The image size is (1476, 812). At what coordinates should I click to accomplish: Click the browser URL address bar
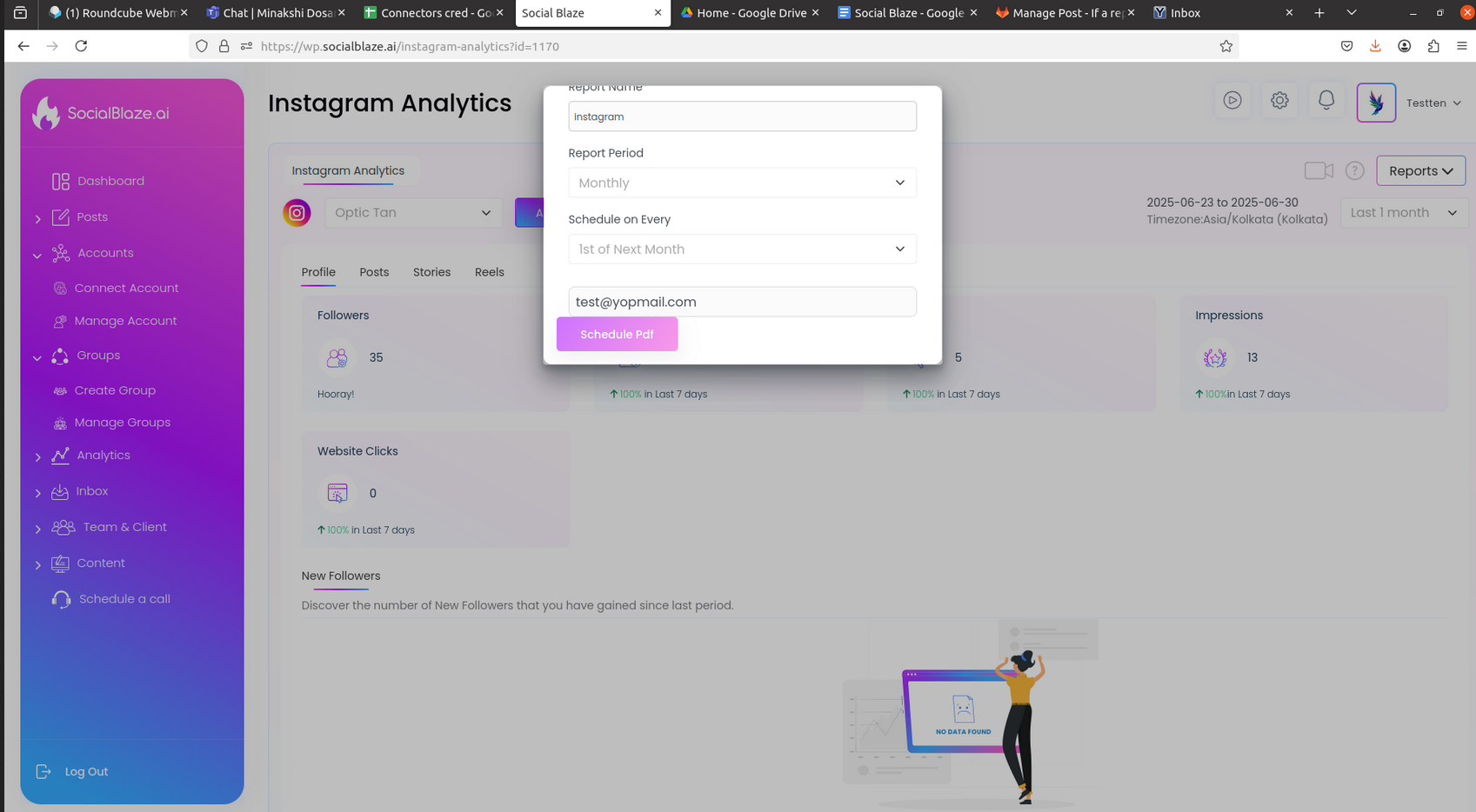(x=713, y=46)
